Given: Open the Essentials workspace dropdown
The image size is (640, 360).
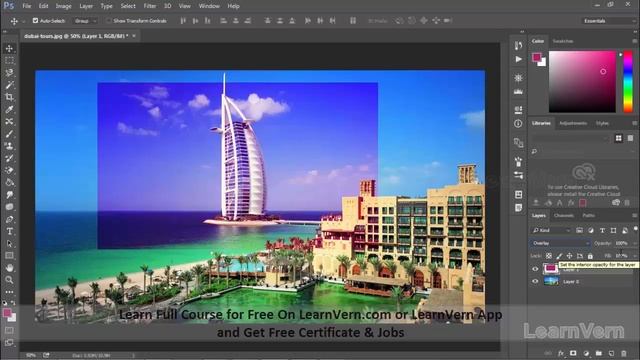Looking at the screenshot, I should click(609, 21).
